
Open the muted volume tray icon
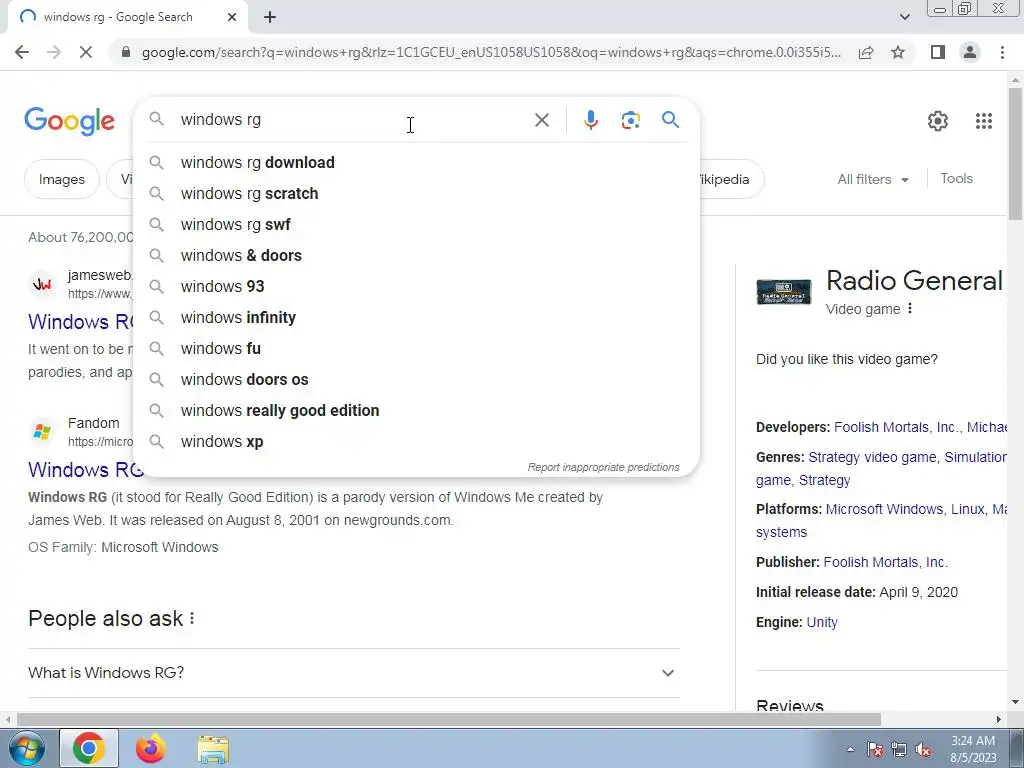tap(923, 749)
